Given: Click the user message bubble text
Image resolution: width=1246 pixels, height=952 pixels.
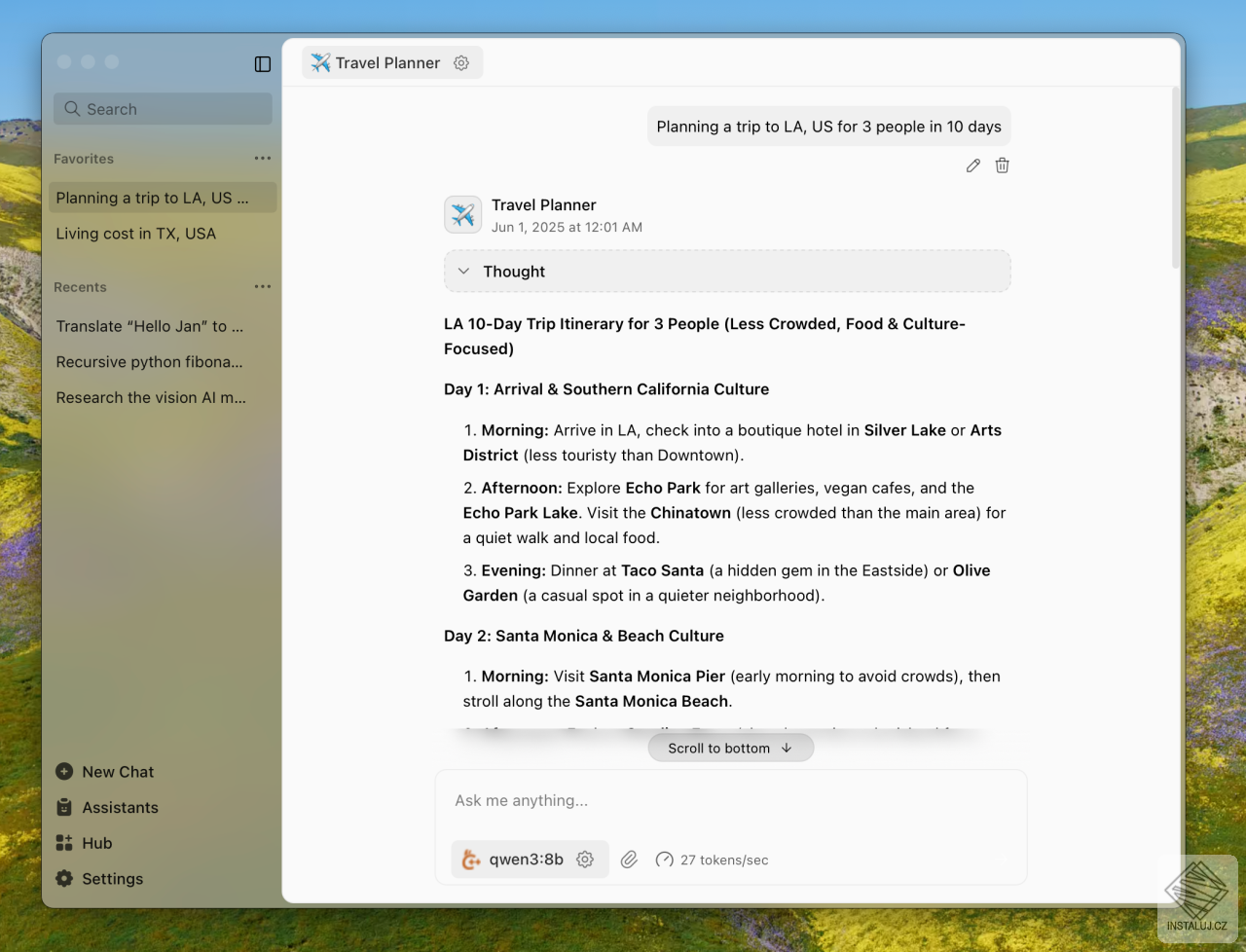Looking at the screenshot, I should click(x=829, y=127).
